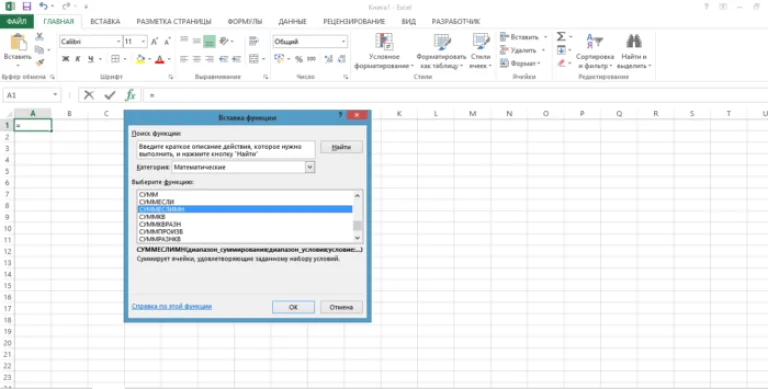
Task: Increase the font size
Action: (154, 42)
